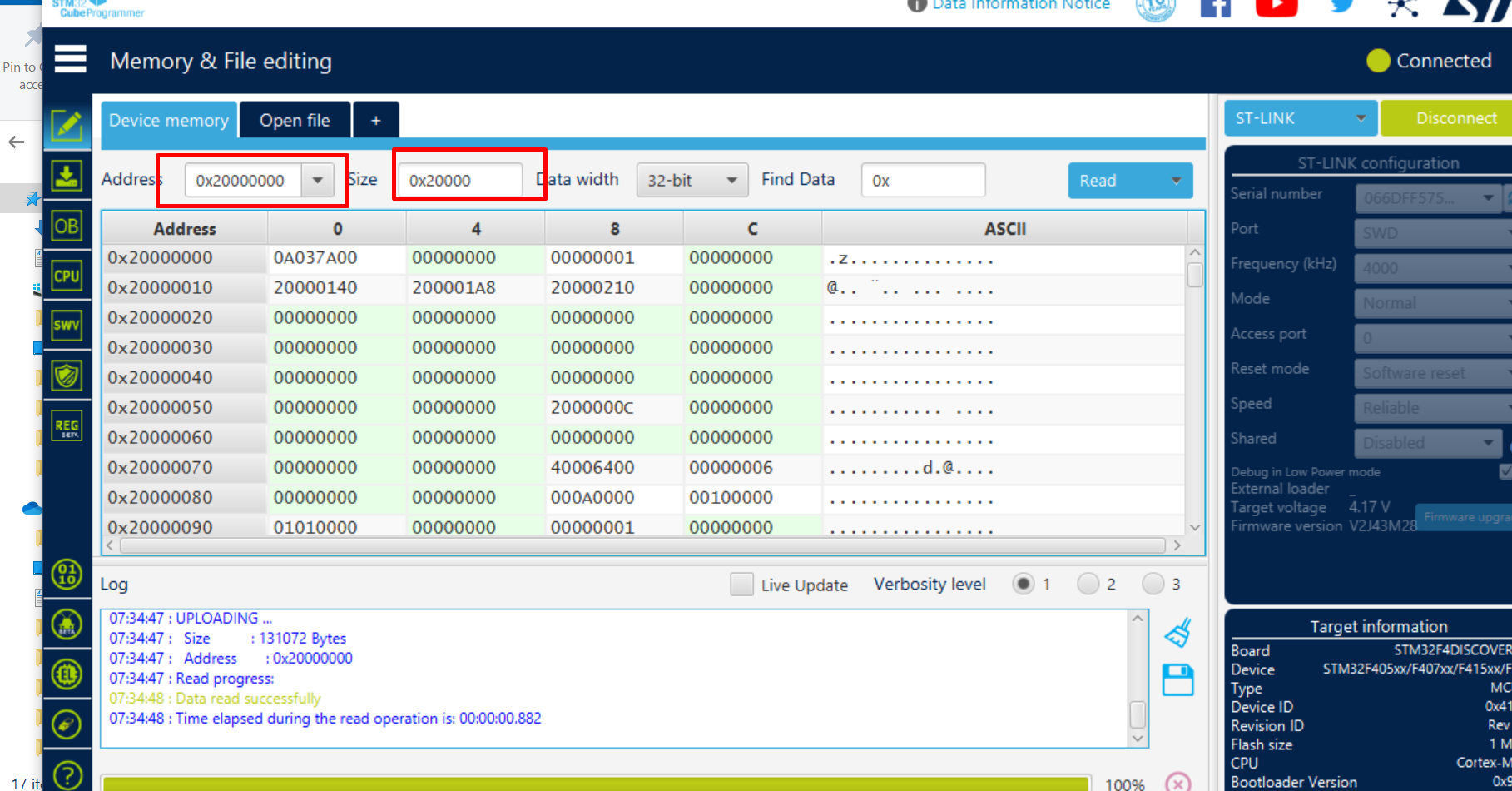1512x791 pixels.
Task: Clear the log with the broom icon
Action: [x=1177, y=631]
